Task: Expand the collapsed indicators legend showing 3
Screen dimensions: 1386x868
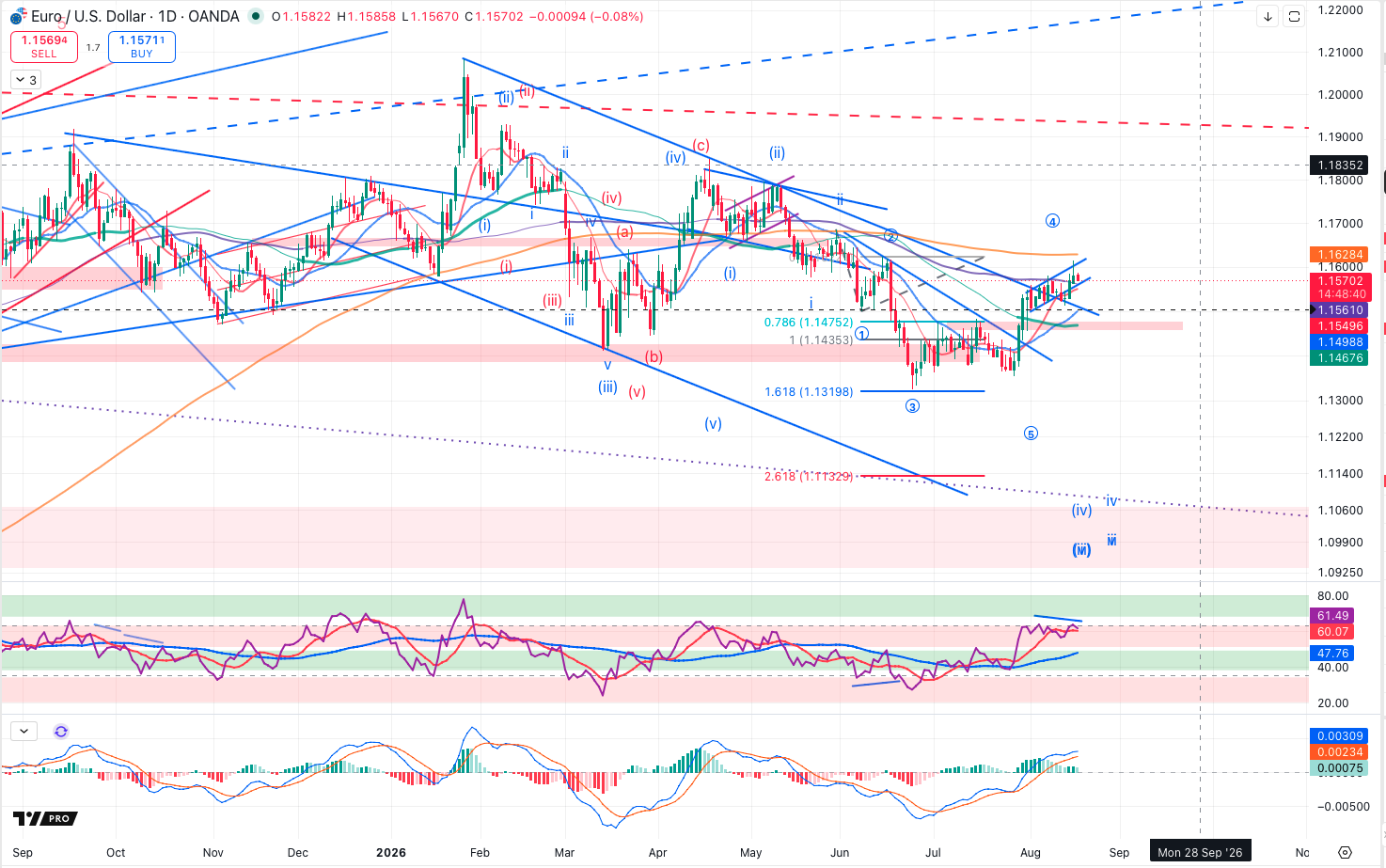Action: [x=25, y=80]
